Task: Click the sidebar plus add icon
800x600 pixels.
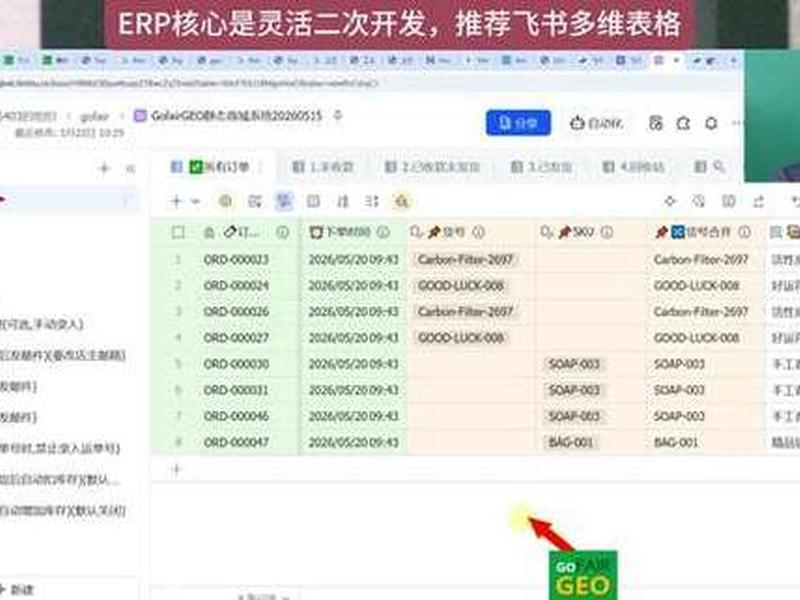Action: coord(105,168)
